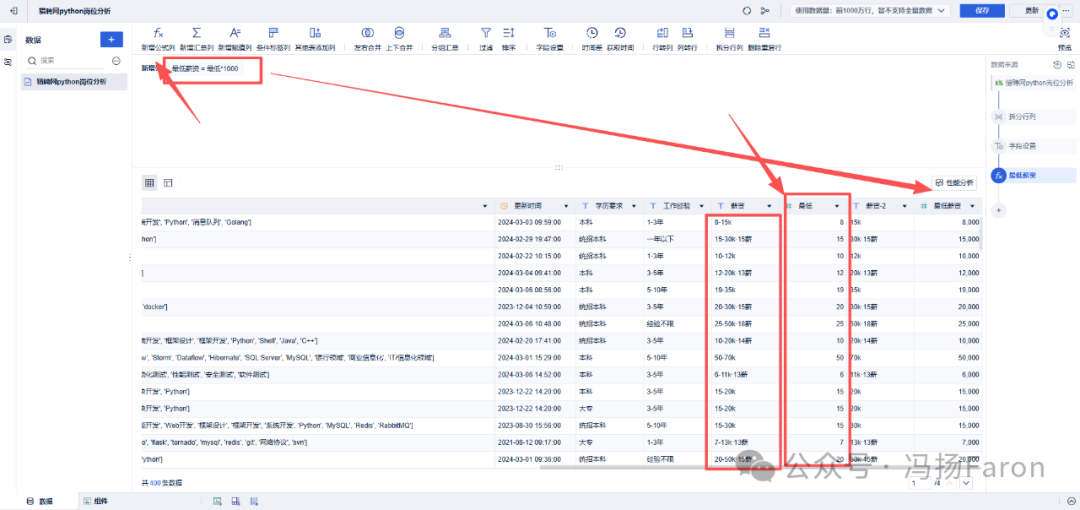Choose the 上下合并 union tool

399,39
